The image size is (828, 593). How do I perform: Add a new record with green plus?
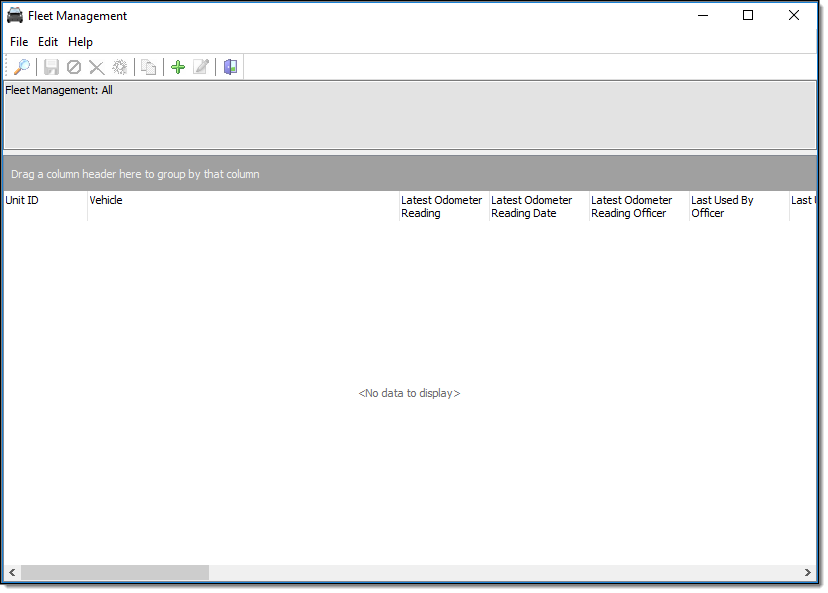point(178,67)
